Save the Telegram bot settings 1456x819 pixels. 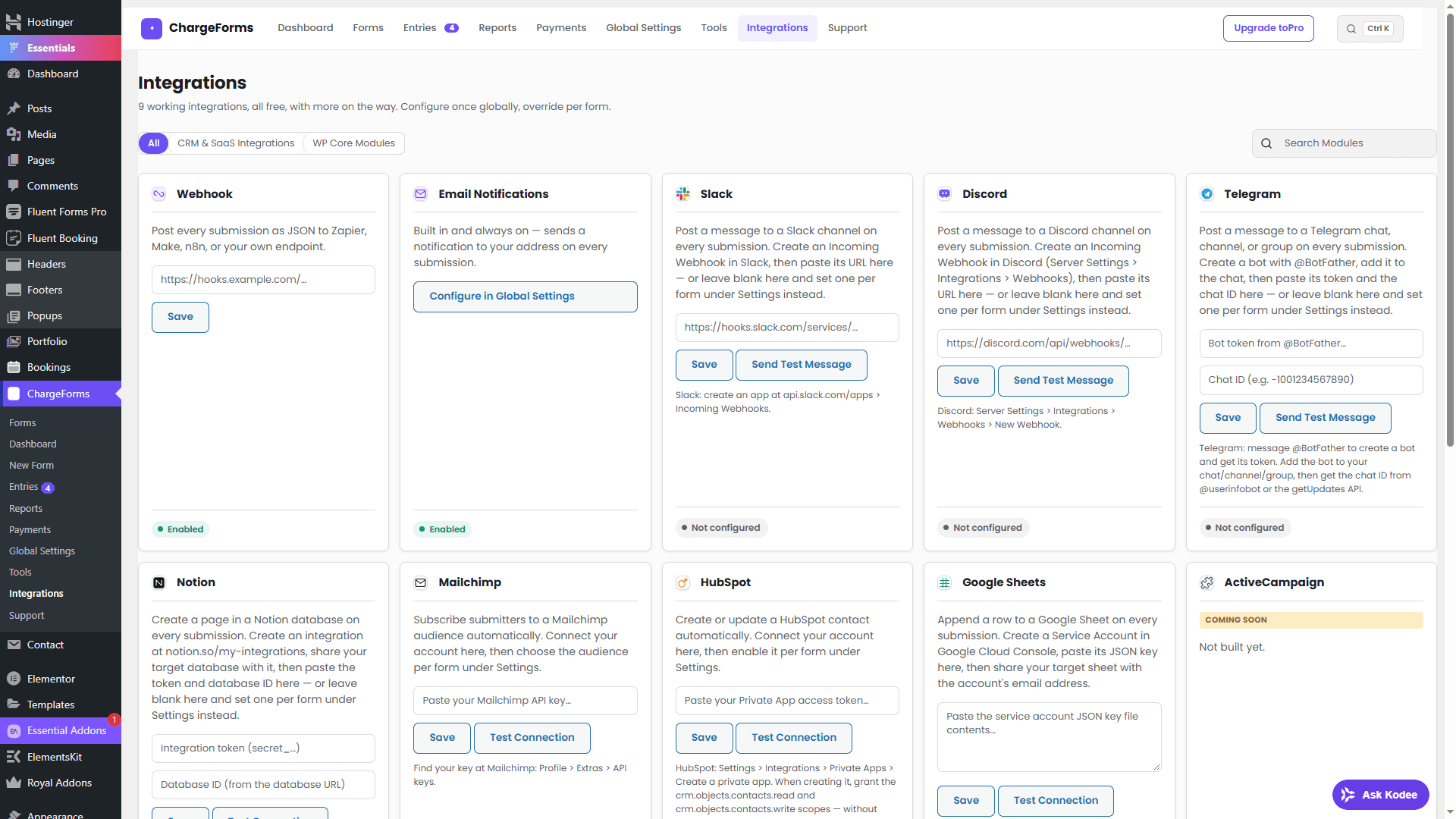1228,418
